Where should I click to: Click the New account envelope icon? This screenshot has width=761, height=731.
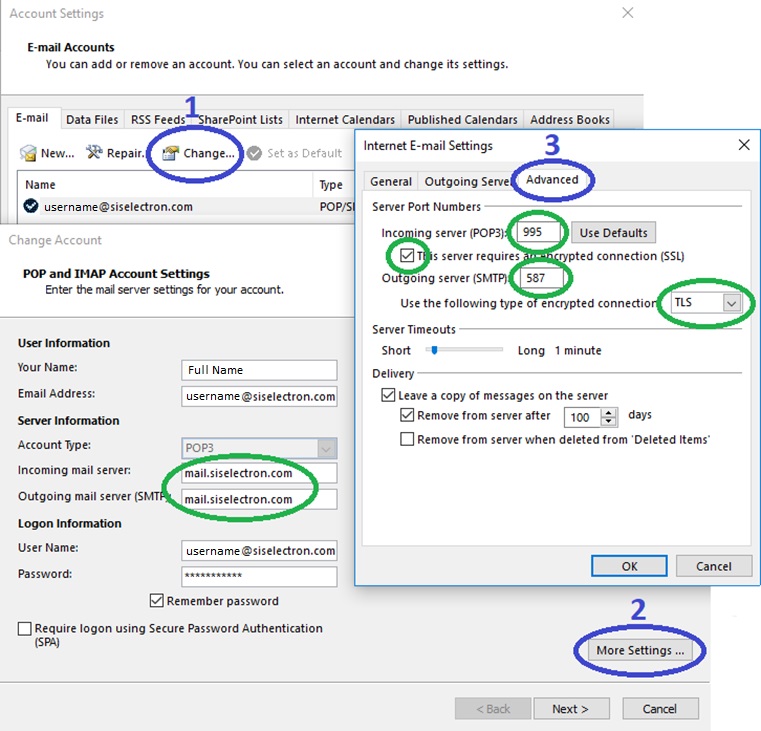click(x=28, y=153)
